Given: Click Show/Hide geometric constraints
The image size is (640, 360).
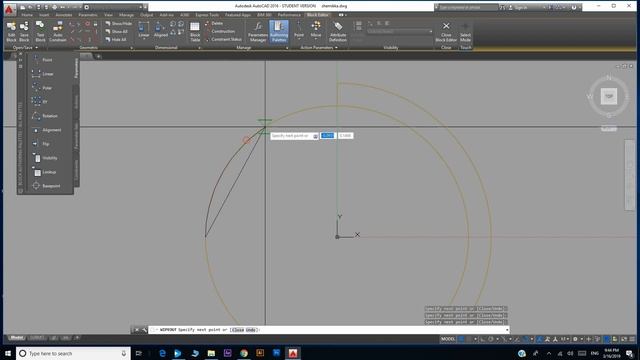Looking at the screenshot, I should tap(118, 24).
